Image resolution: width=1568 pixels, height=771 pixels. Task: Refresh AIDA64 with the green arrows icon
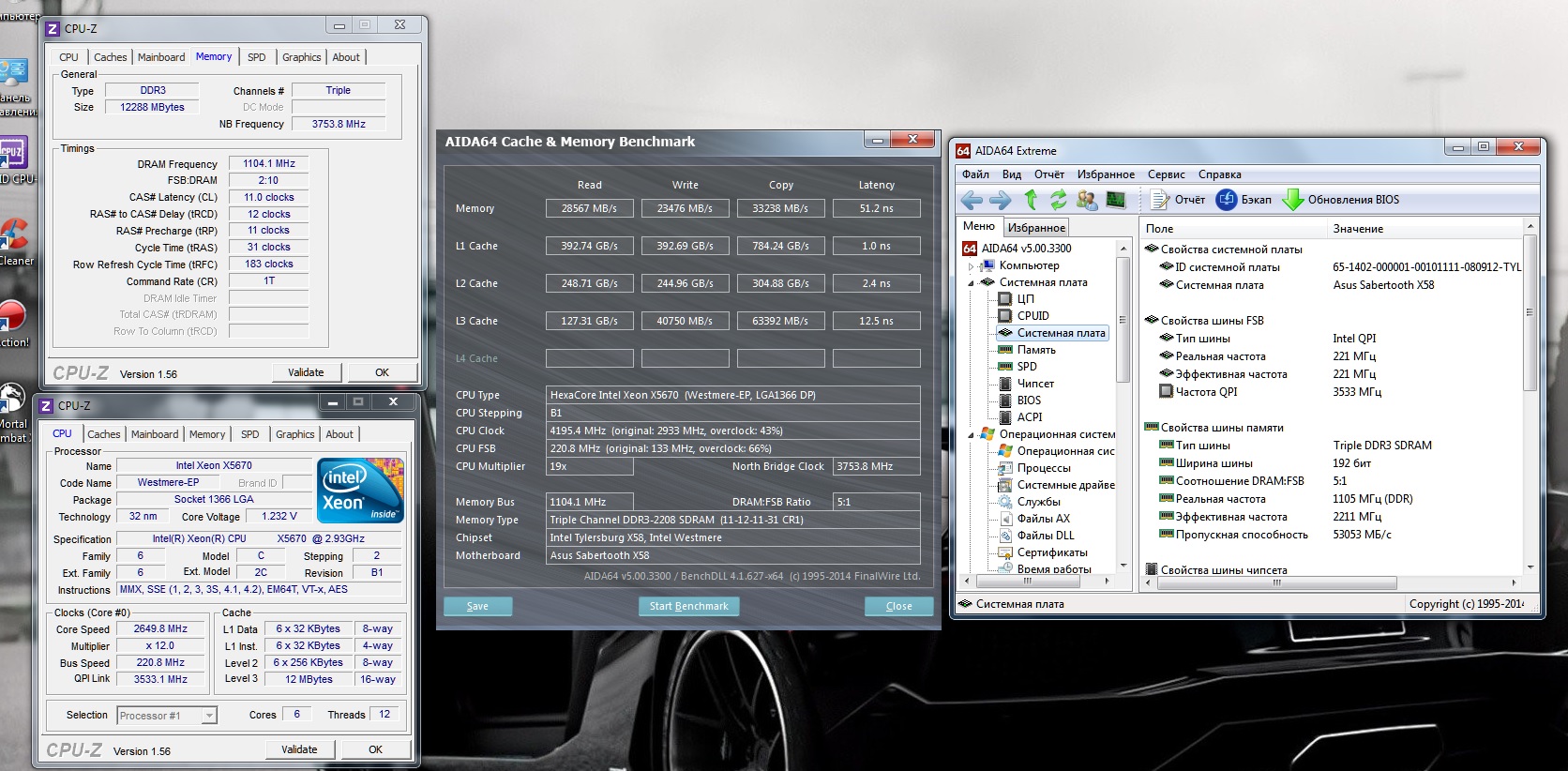pos(1059,200)
